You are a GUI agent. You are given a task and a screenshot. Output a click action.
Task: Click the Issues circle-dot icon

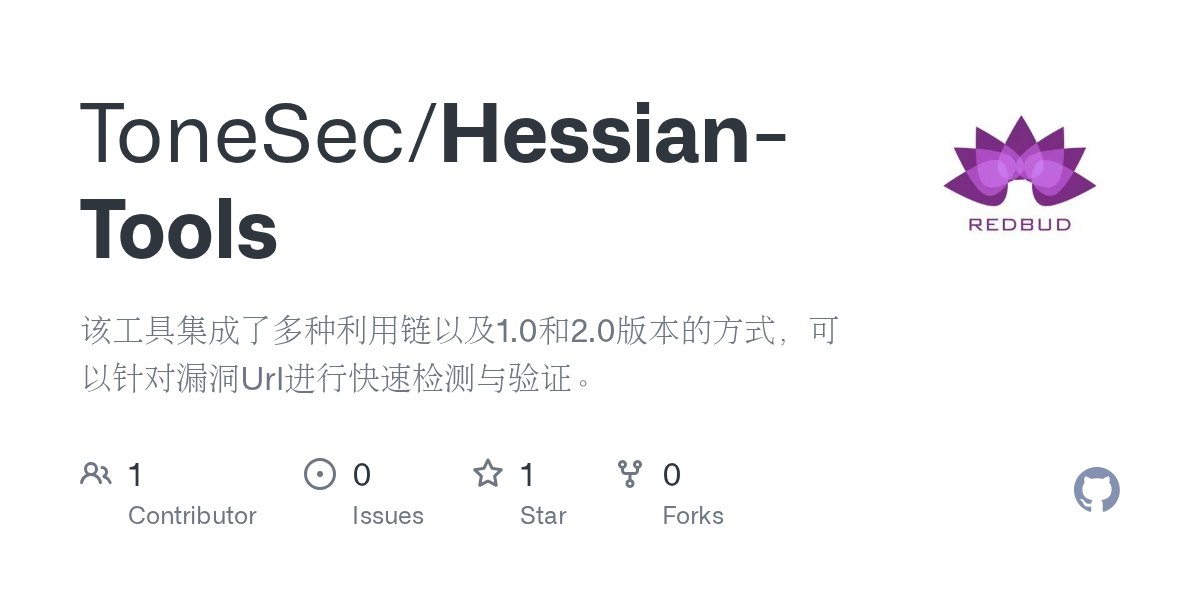click(319, 474)
